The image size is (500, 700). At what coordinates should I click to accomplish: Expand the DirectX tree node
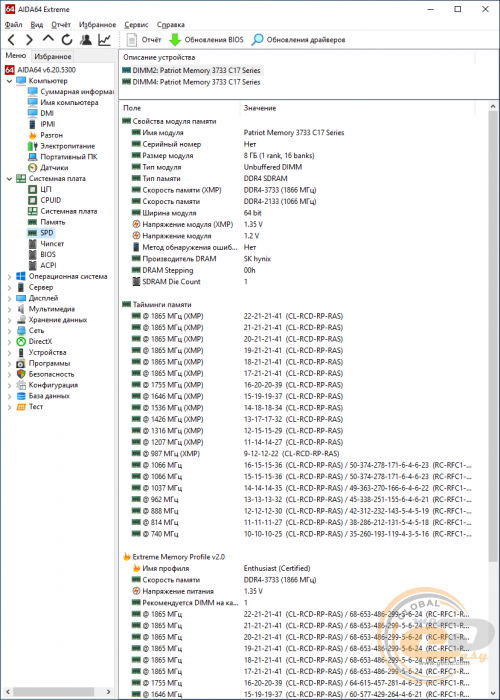[9, 342]
